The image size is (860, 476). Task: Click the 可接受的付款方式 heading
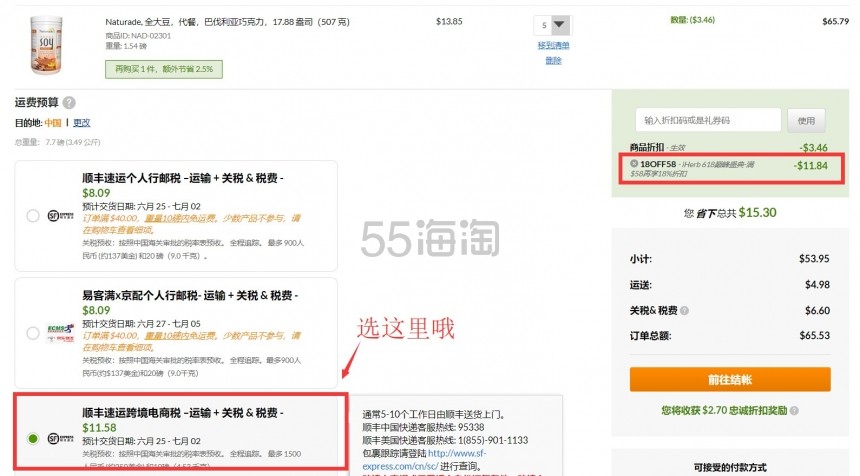pos(730,467)
